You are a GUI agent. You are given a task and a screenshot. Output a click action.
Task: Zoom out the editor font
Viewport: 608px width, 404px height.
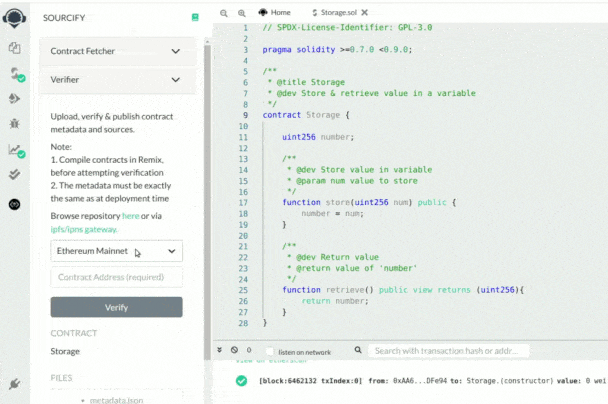[224, 12]
